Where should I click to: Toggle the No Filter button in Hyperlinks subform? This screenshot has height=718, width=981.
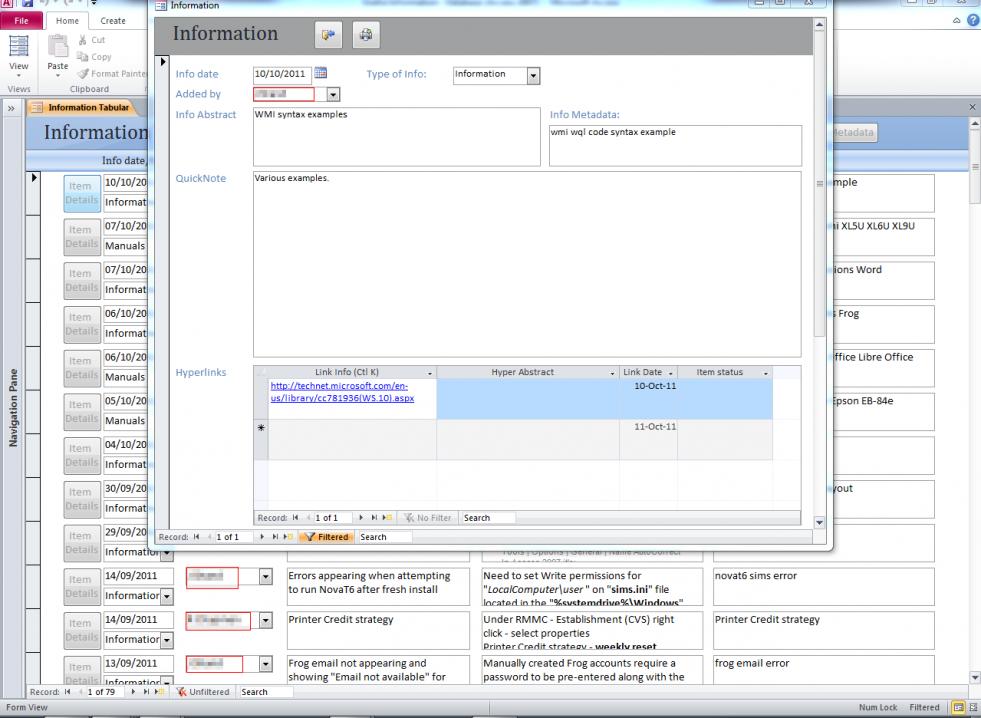tap(427, 518)
